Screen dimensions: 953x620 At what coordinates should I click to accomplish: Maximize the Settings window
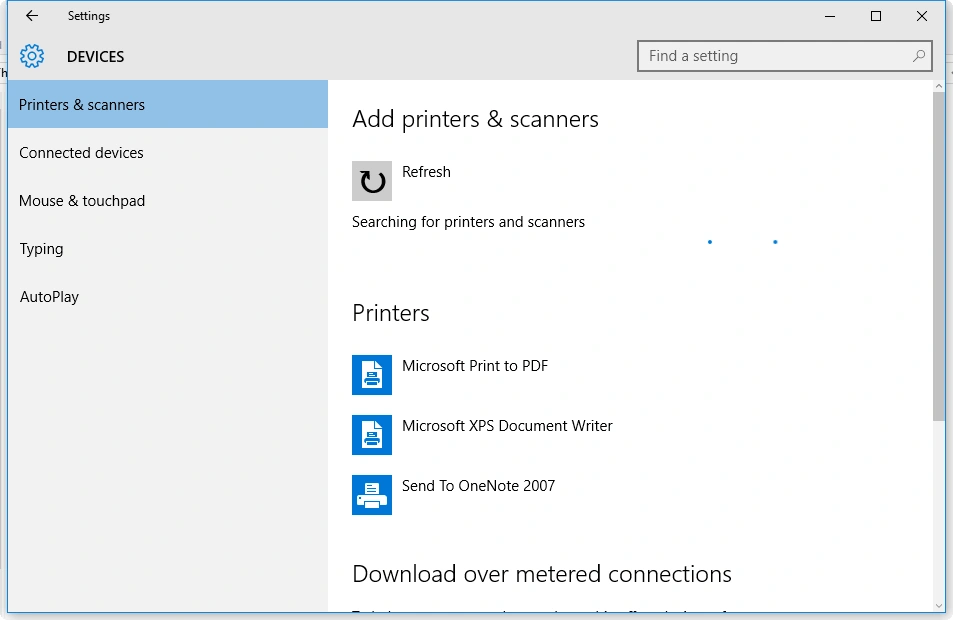click(x=876, y=16)
